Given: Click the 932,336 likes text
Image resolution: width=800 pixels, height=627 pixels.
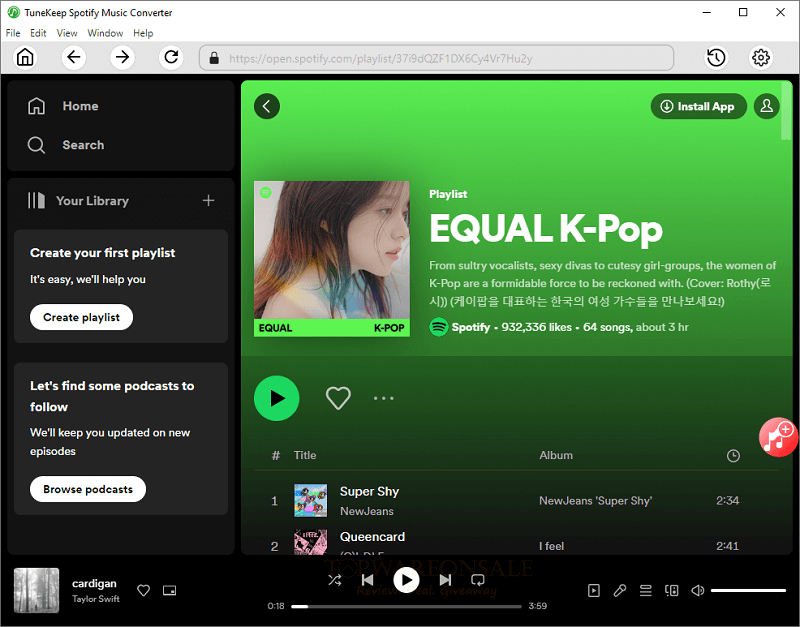Looking at the screenshot, I should pyautogui.click(x=536, y=327).
